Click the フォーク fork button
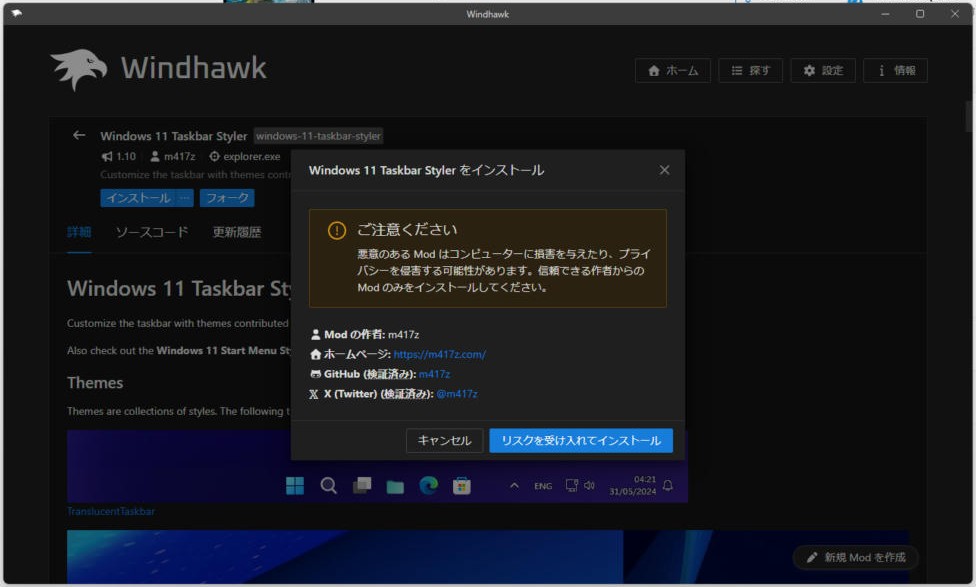The height and width of the screenshot is (587, 976). point(227,198)
